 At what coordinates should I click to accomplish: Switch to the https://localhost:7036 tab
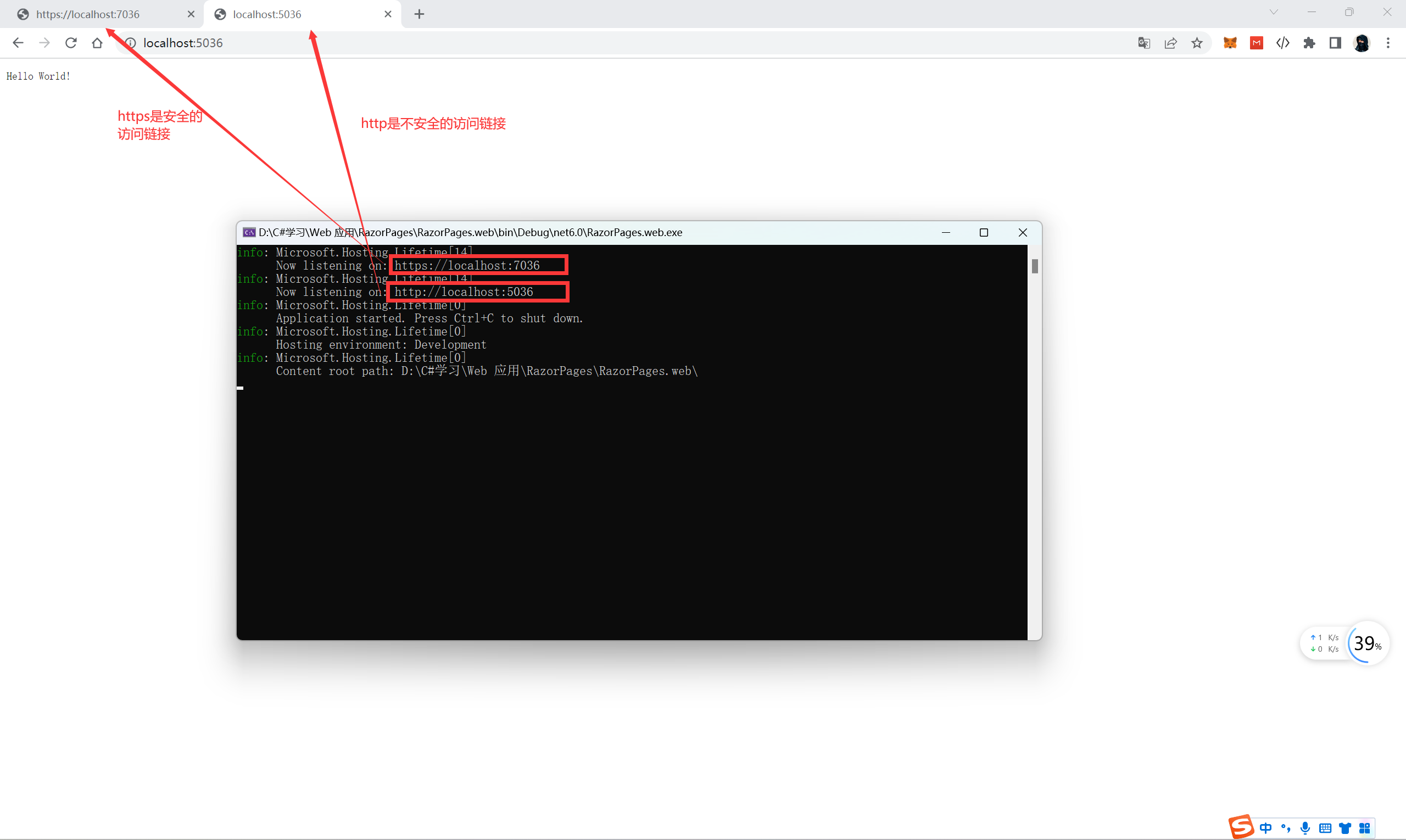point(88,14)
